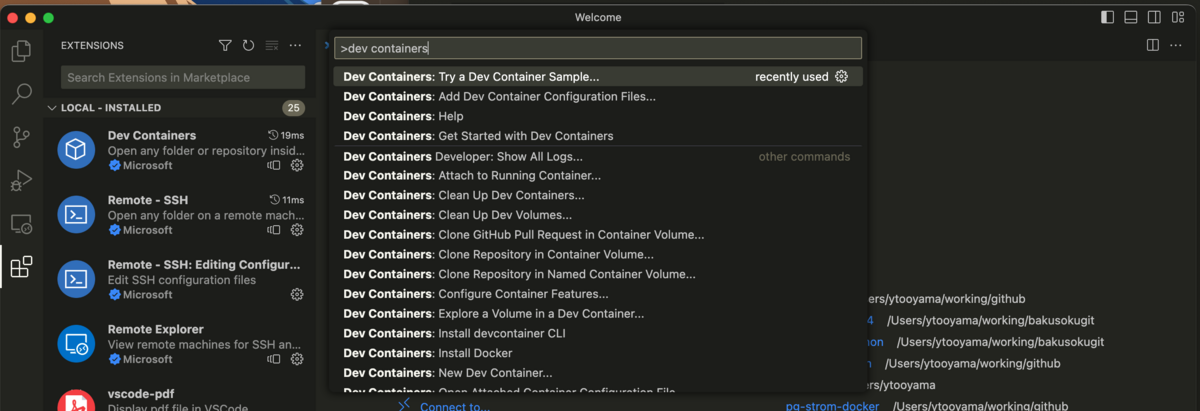
Task: Open manage gear for Remote - SSH: Editing Configuration
Action: [297, 294]
